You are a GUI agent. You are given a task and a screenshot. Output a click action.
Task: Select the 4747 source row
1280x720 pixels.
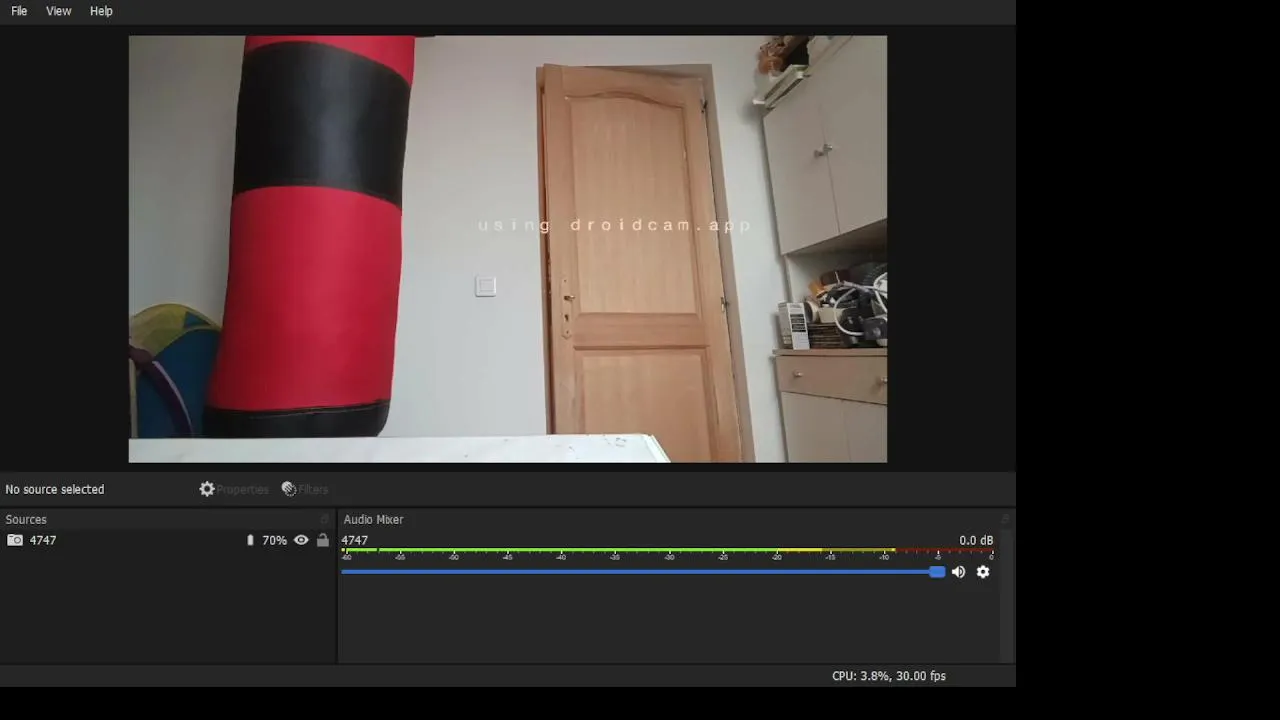[167, 540]
